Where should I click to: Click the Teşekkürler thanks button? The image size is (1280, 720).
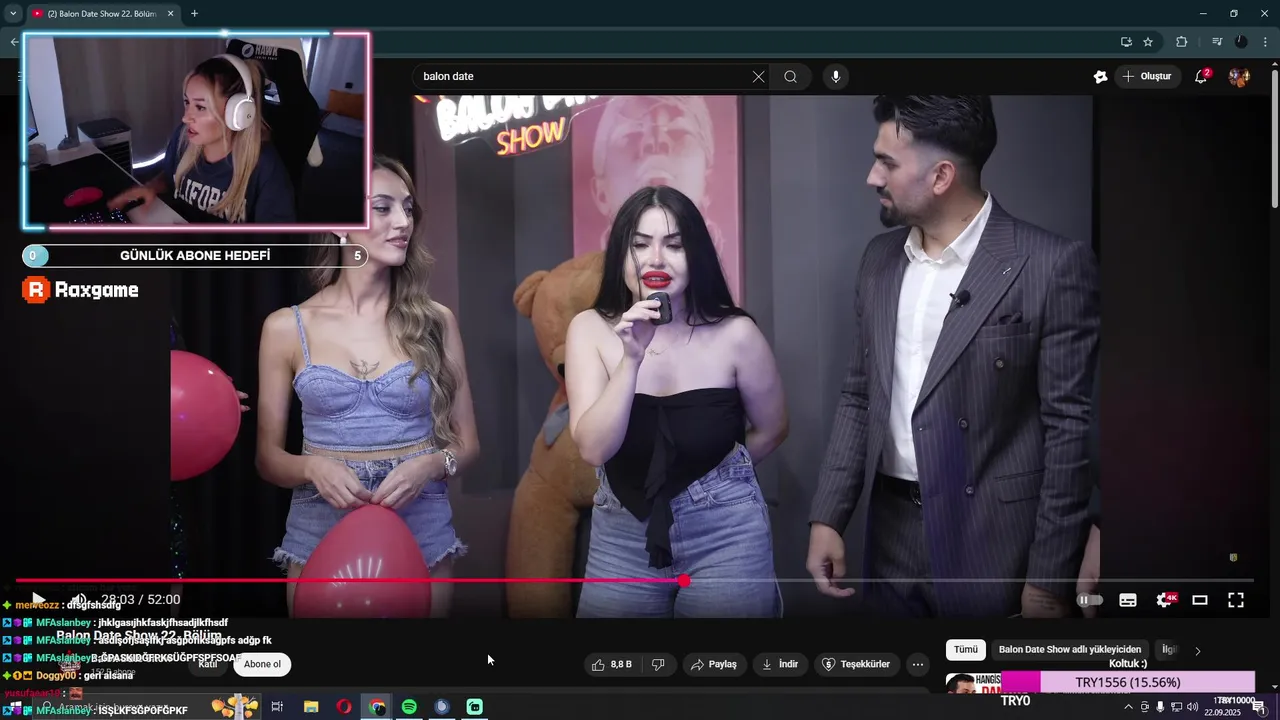pos(856,664)
